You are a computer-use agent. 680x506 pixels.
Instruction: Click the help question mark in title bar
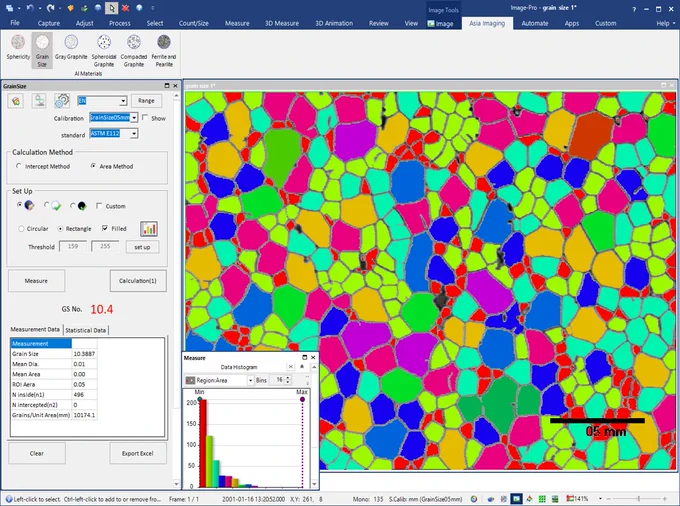coord(634,9)
